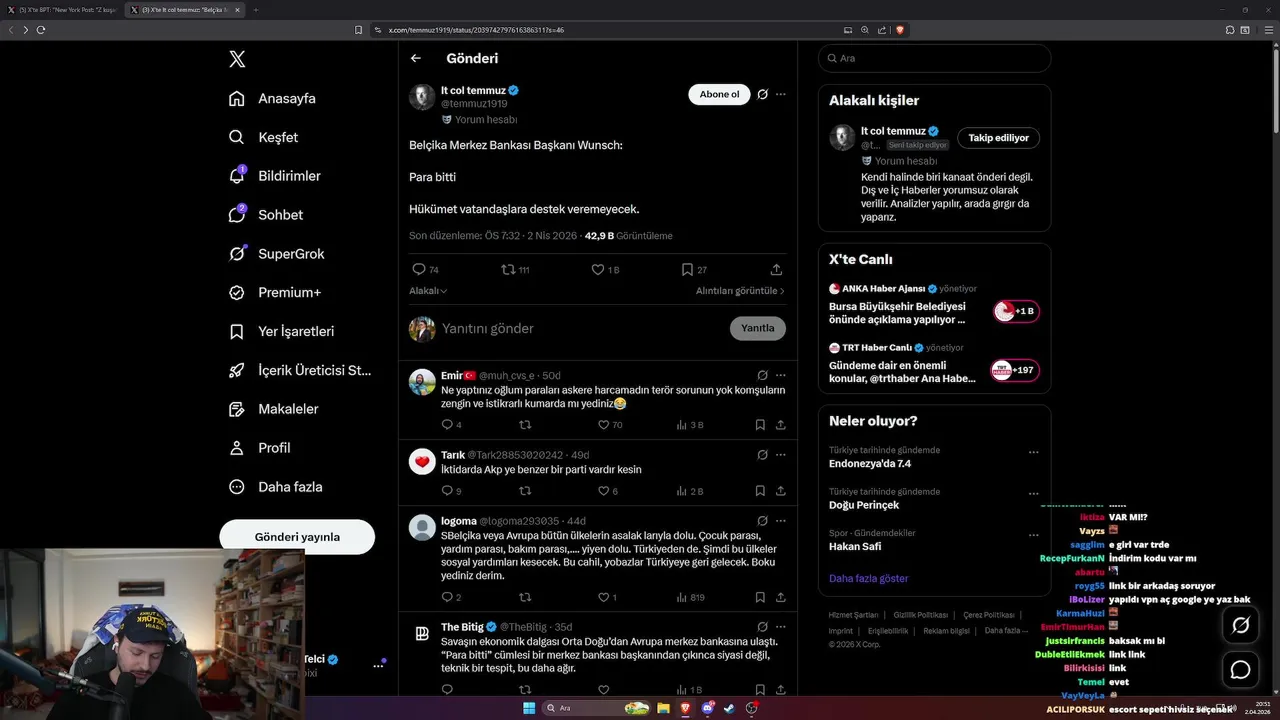1280x720 pixels.
Task: Open more options on Emir's reply
Action: [781, 376]
